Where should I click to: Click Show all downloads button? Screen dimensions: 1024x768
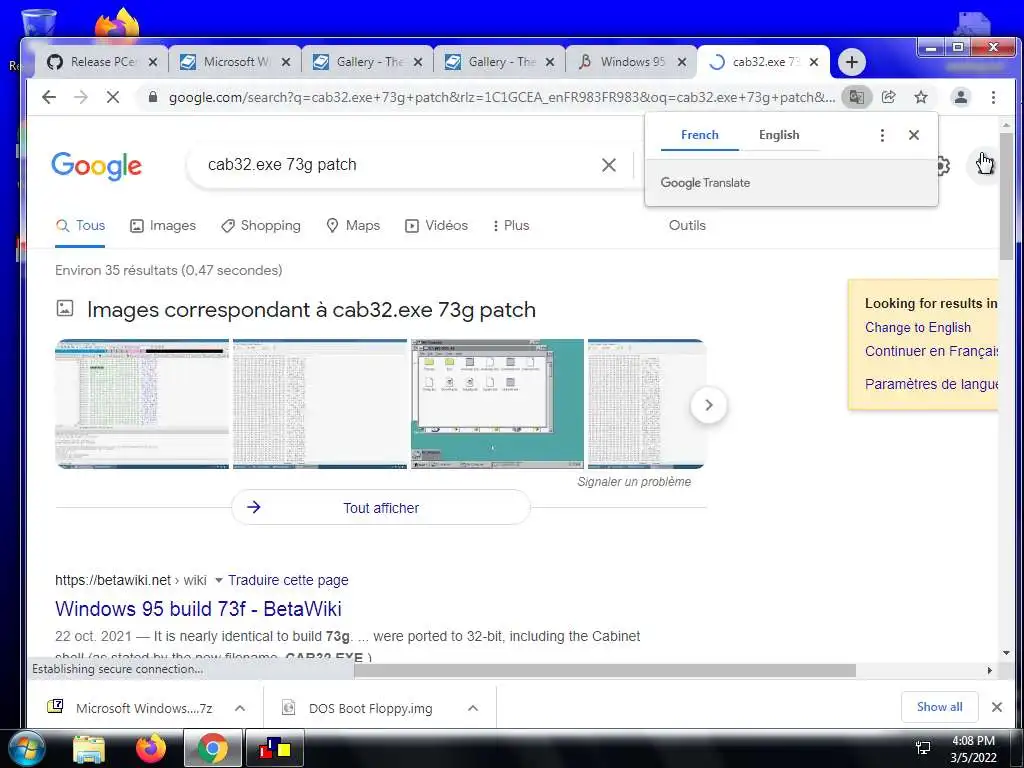[939, 707]
